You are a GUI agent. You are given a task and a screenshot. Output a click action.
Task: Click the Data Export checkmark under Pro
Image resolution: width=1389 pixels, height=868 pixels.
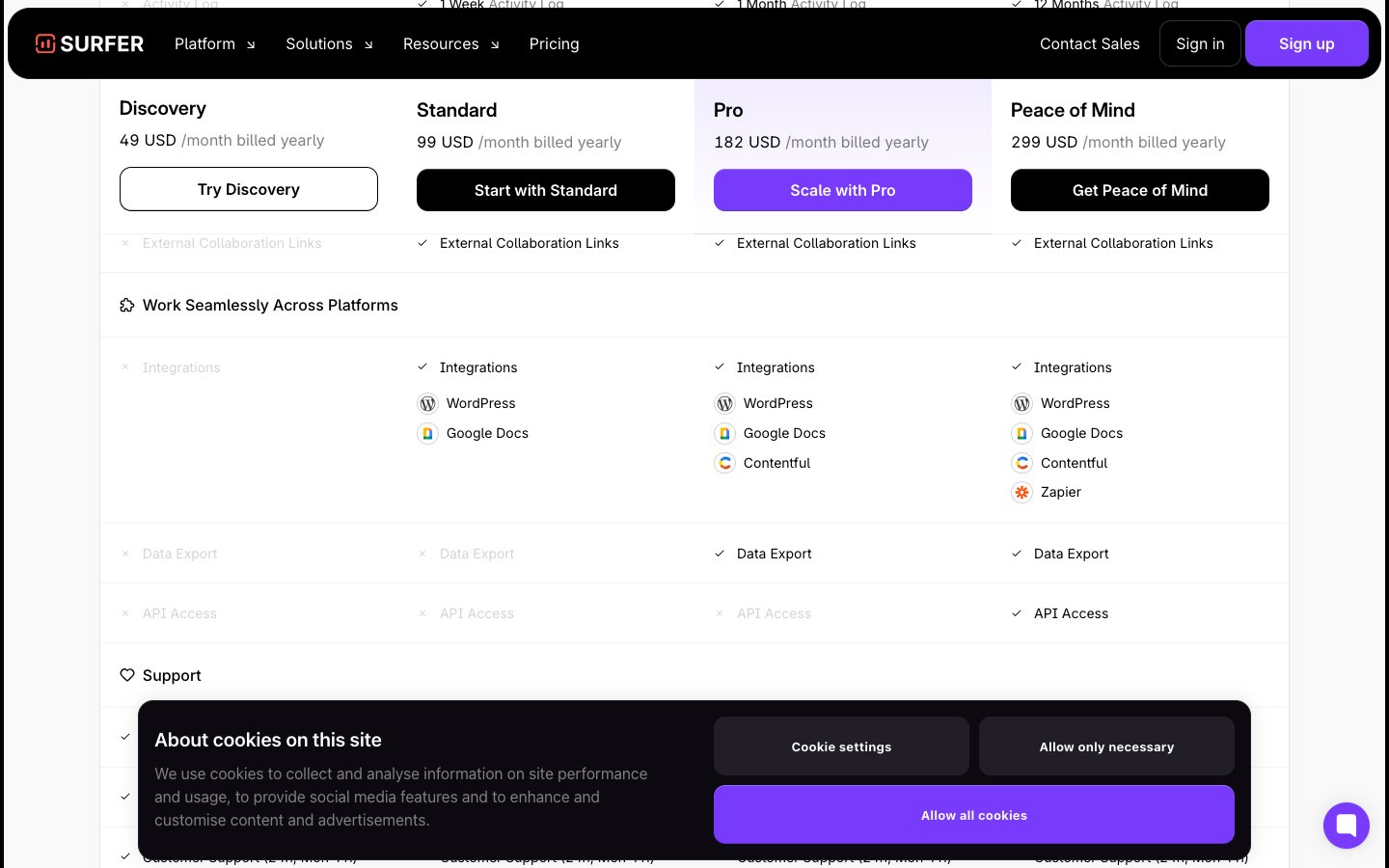click(x=720, y=554)
